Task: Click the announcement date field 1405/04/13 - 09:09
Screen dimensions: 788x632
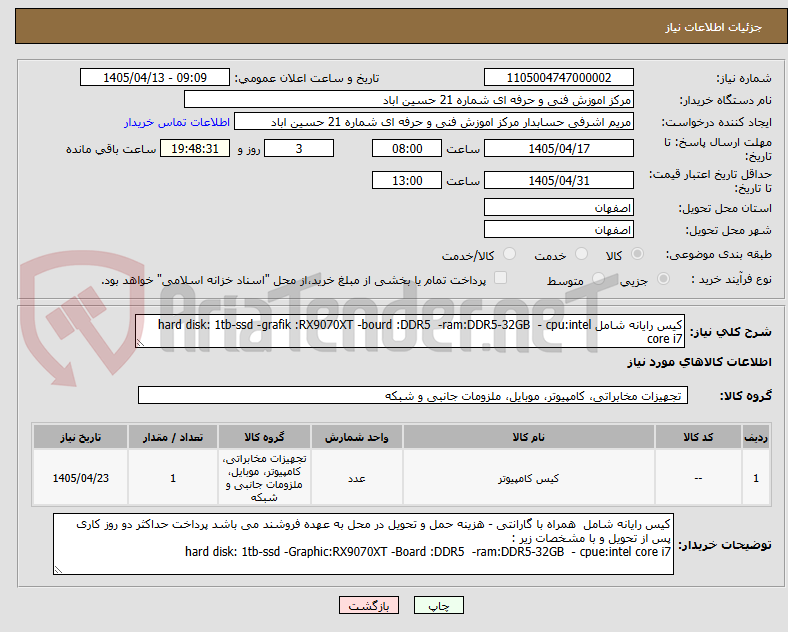Action: pos(155,77)
